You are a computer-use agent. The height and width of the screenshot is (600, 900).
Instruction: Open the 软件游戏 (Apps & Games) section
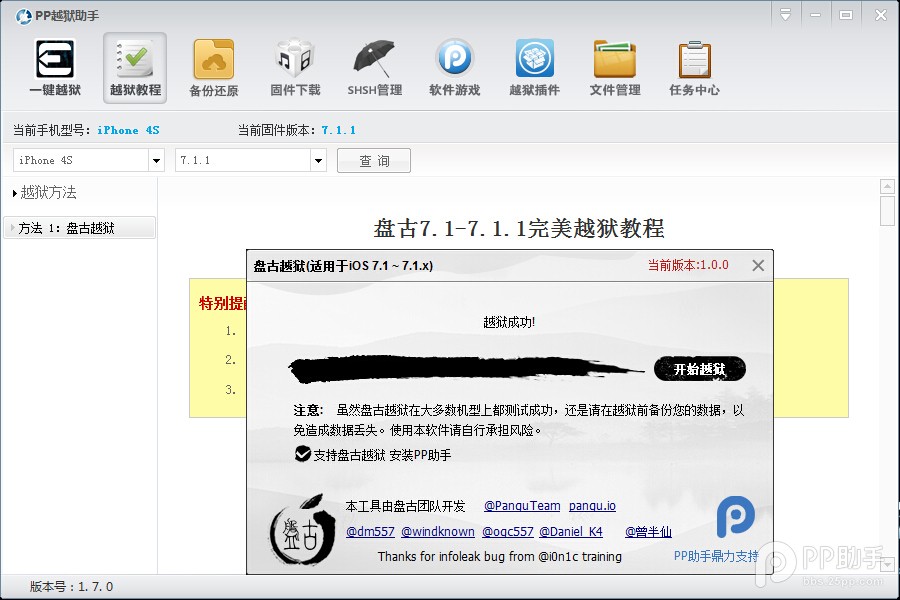(x=454, y=67)
